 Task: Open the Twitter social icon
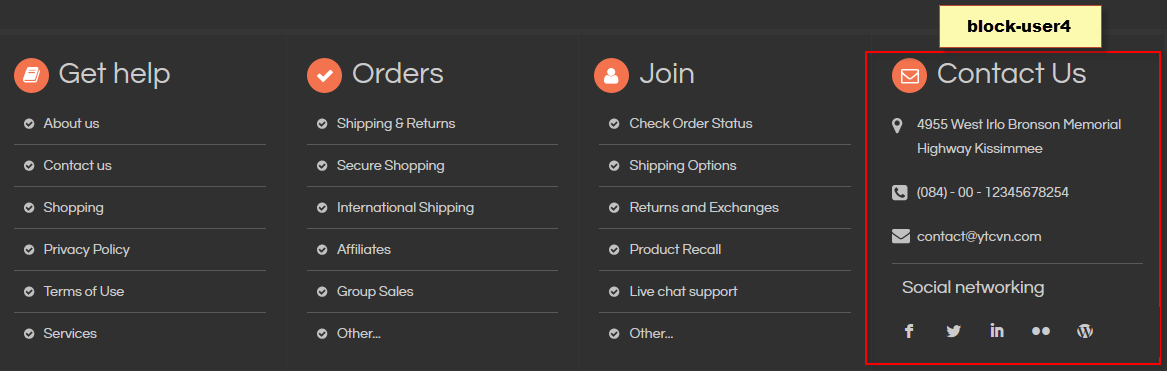tap(953, 332)
